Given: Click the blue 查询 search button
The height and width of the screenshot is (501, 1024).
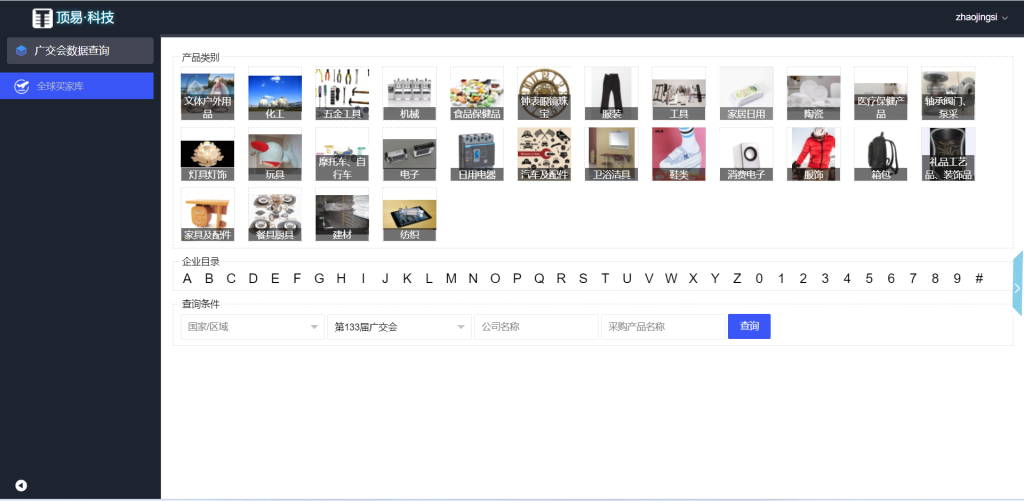Looking at the screenshot, I should pyautogui.click(x=749, y=327).
